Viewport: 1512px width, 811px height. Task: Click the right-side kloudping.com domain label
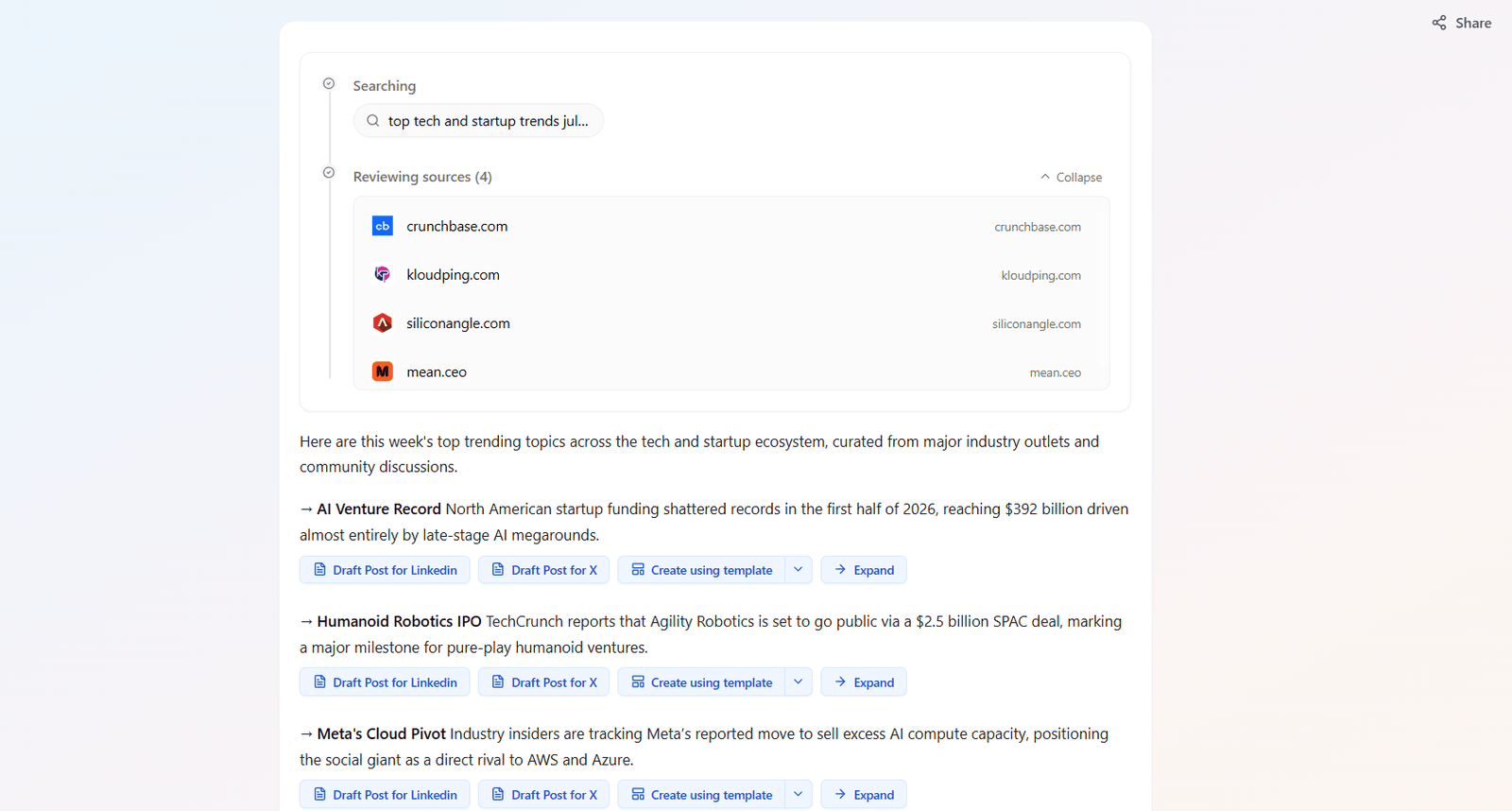[x=1041, y=276]
